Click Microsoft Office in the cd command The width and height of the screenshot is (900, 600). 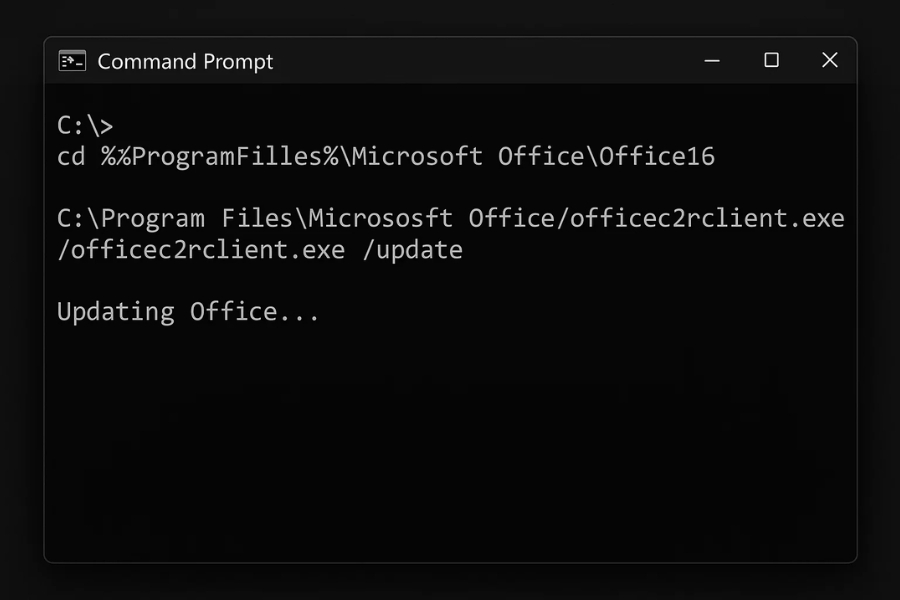tap(462, 157)
